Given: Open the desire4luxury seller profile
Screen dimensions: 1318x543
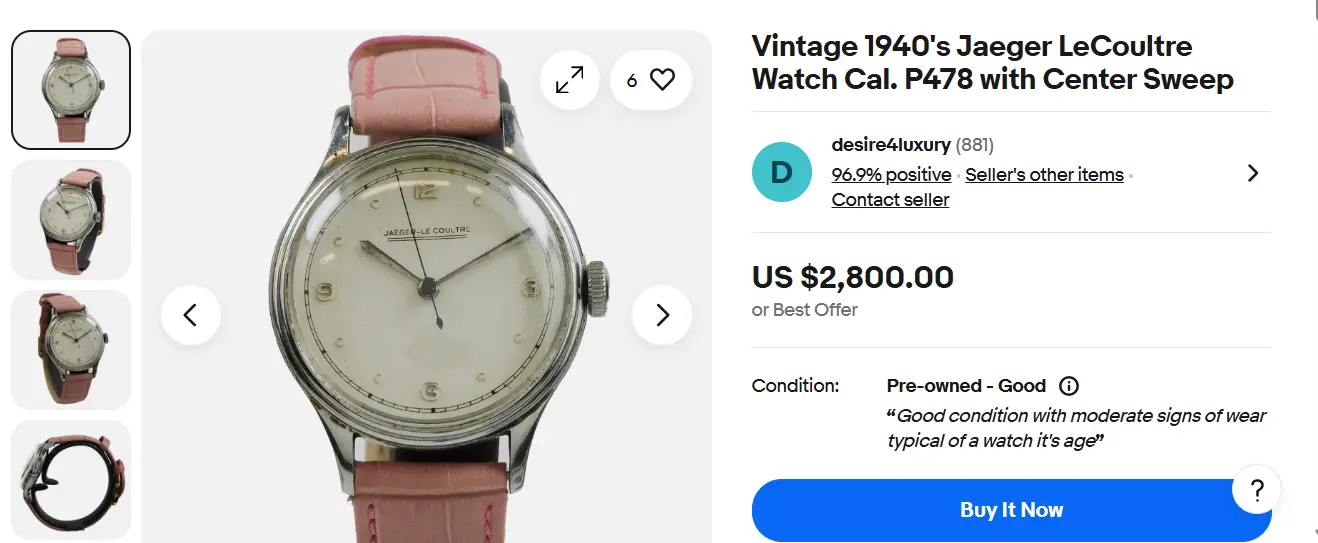Looking at the screenshot, I should [891, 146].
